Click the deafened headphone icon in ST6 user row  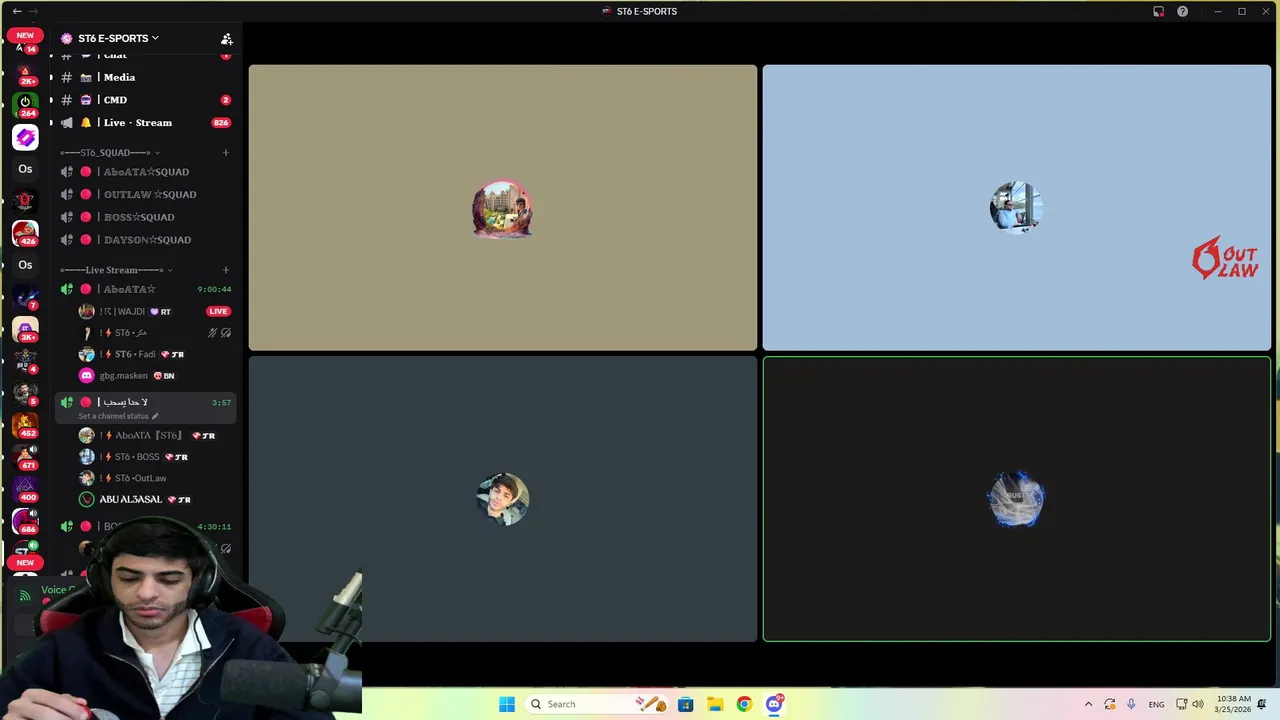point(226,333)
